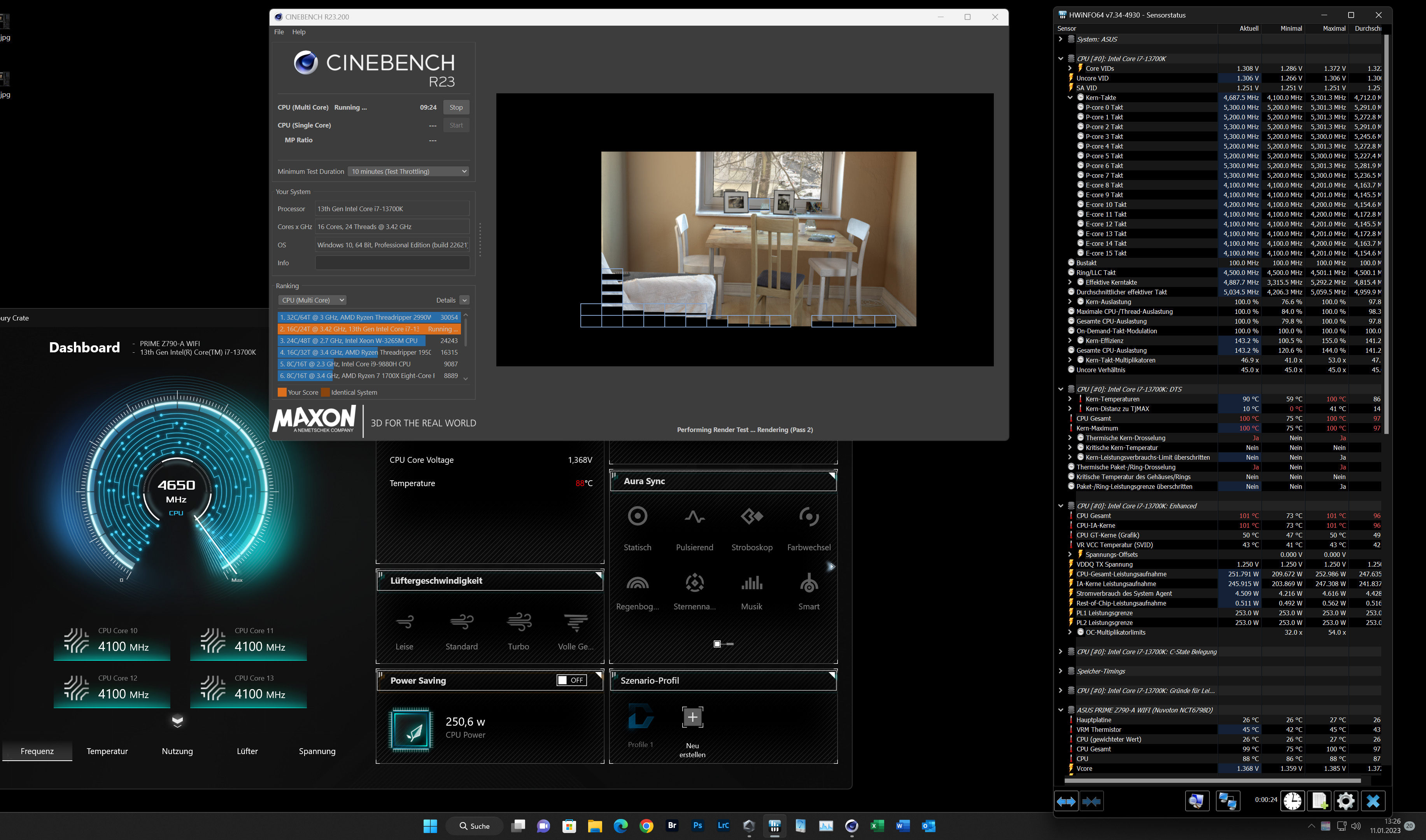The width and height of the screenshot is (1426, 840).
Task: Toggle Power Saving OFF switch
Action: click(x=571, y=681)
